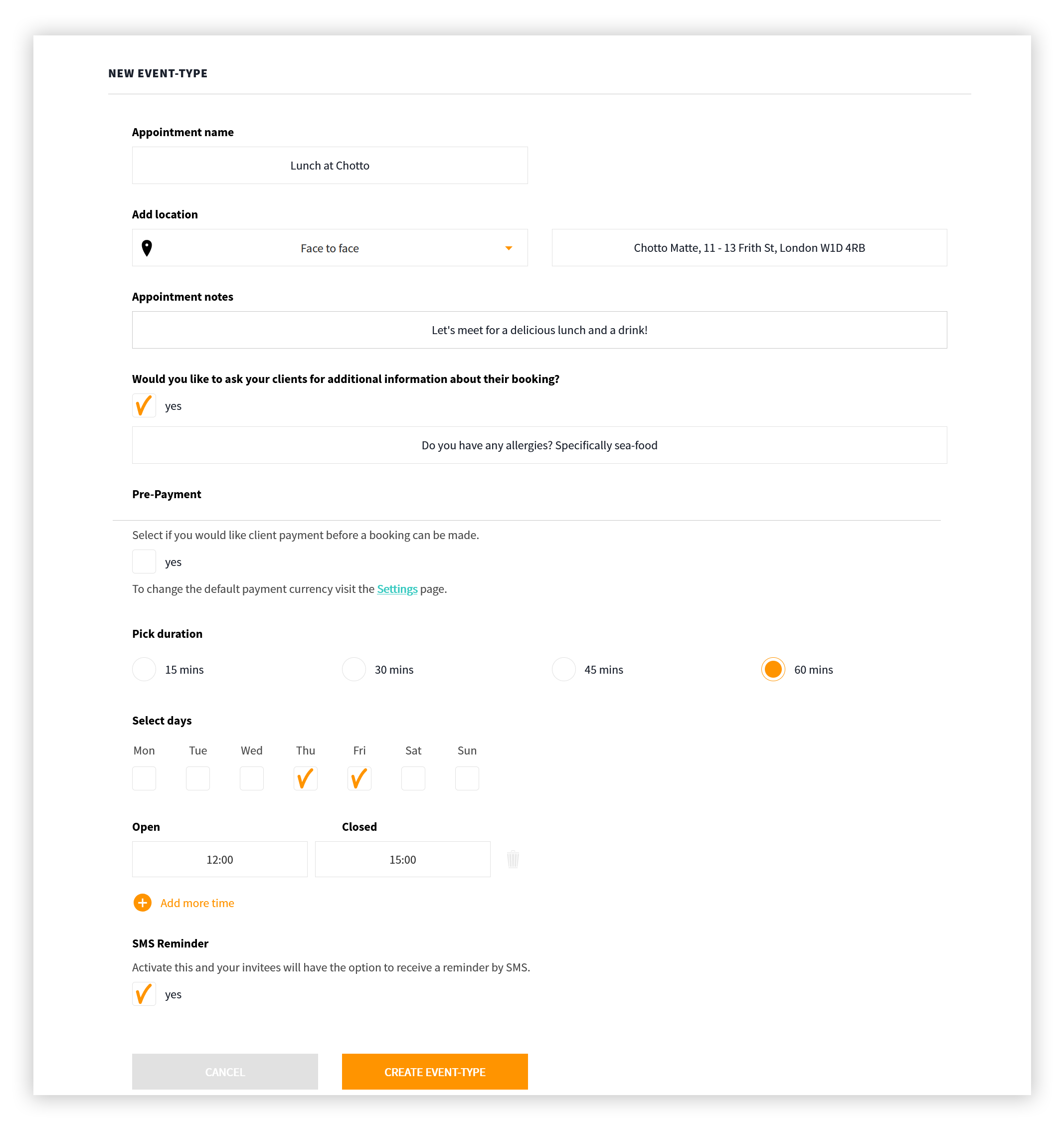The width and height of the screenshot is (1064, 1130).
Task: Click the Add more time link
Action: [197, 903]
